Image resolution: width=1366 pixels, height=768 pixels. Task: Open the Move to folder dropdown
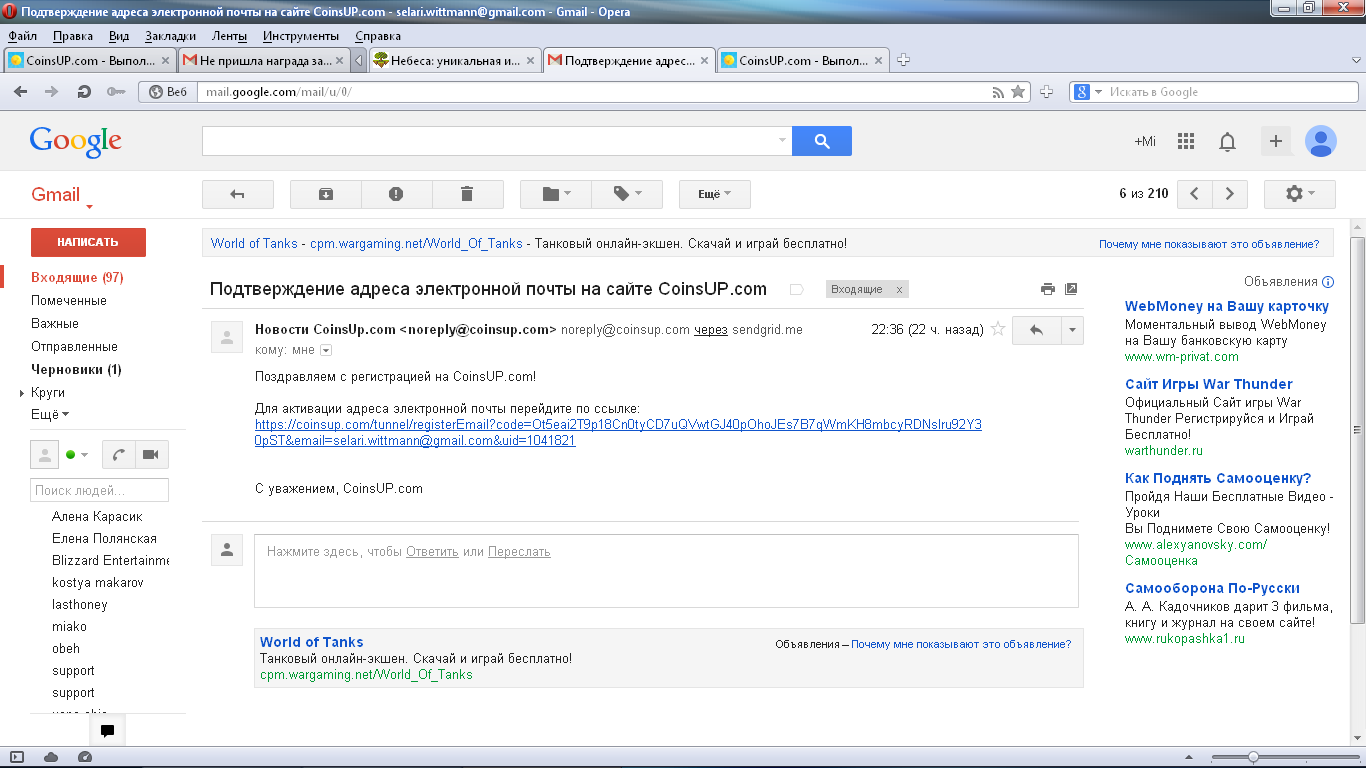tap(556, 194)
